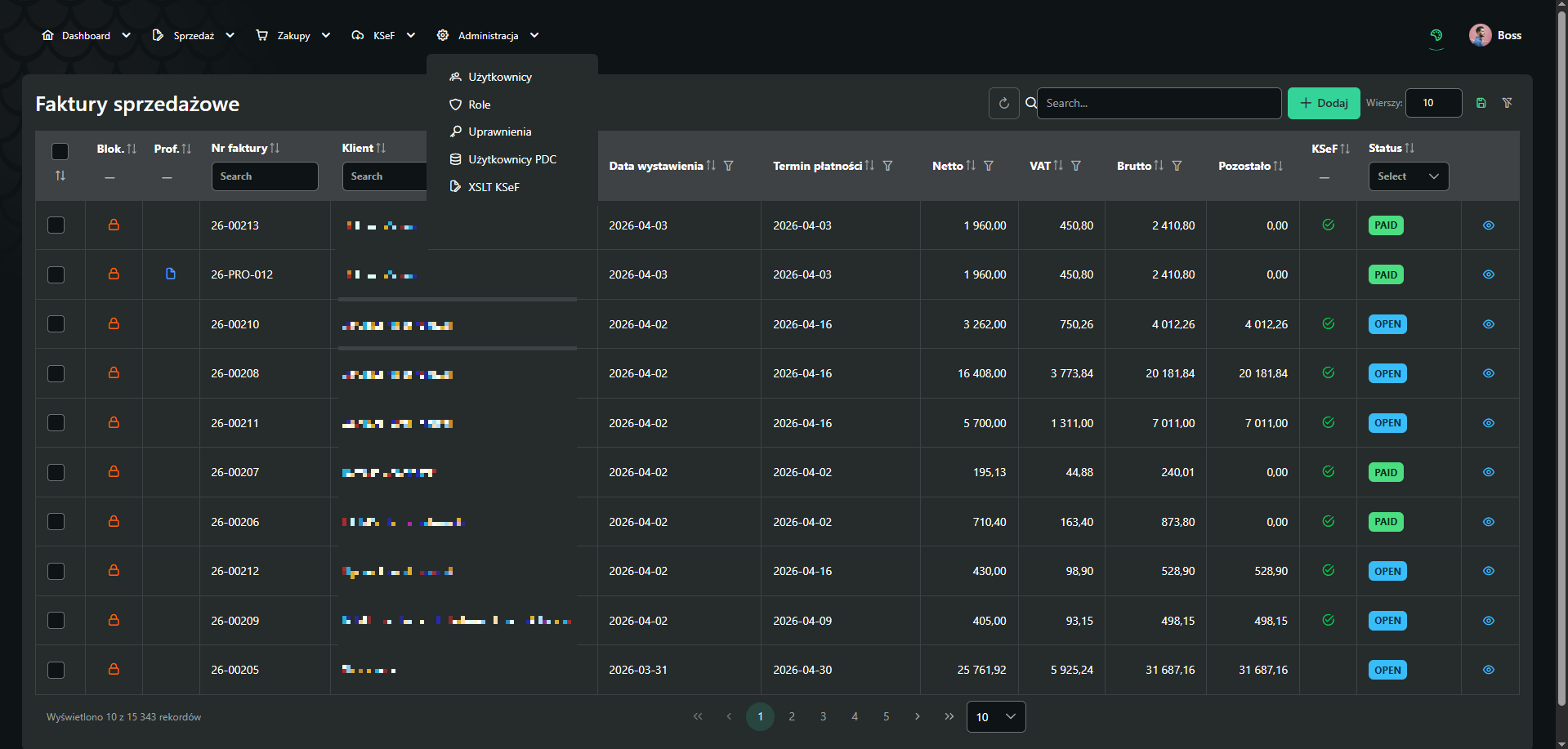
Task: Tick the checkbox on invoice 26-00212 row
Action: click(x=56, y=571)
